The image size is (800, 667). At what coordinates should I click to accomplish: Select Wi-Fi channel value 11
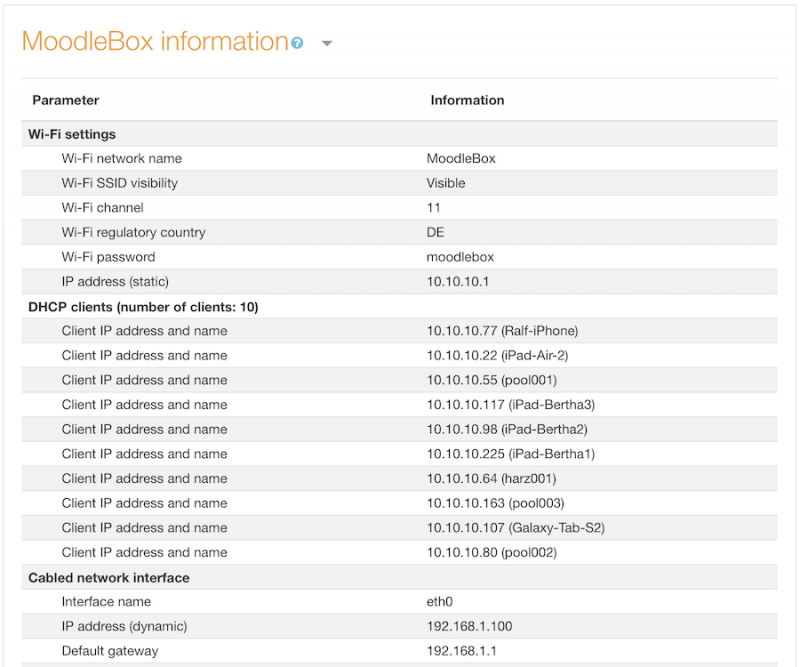[x=433, y=208]
